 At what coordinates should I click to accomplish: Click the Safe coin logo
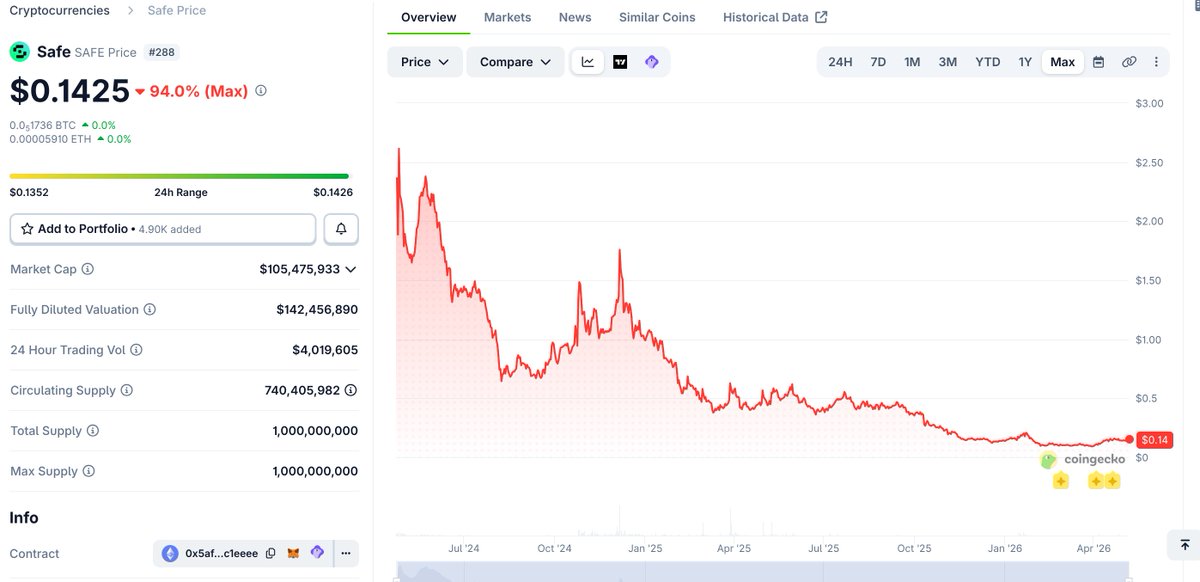(20, 51)
